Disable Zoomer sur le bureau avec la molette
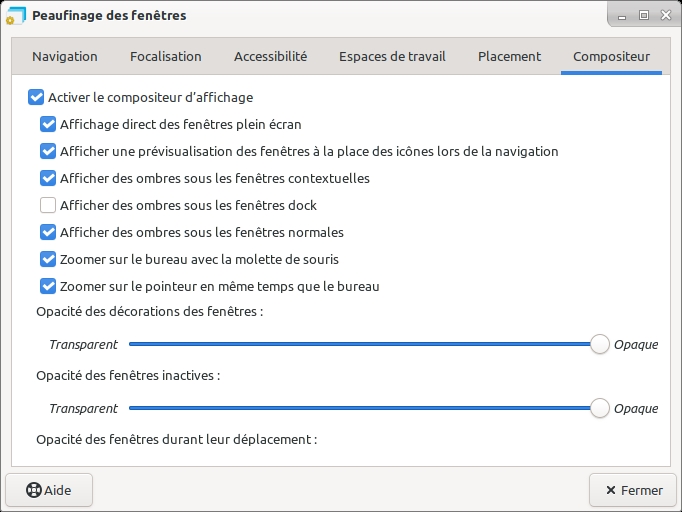Screen dimensions: 682x512 click(48, 260)
